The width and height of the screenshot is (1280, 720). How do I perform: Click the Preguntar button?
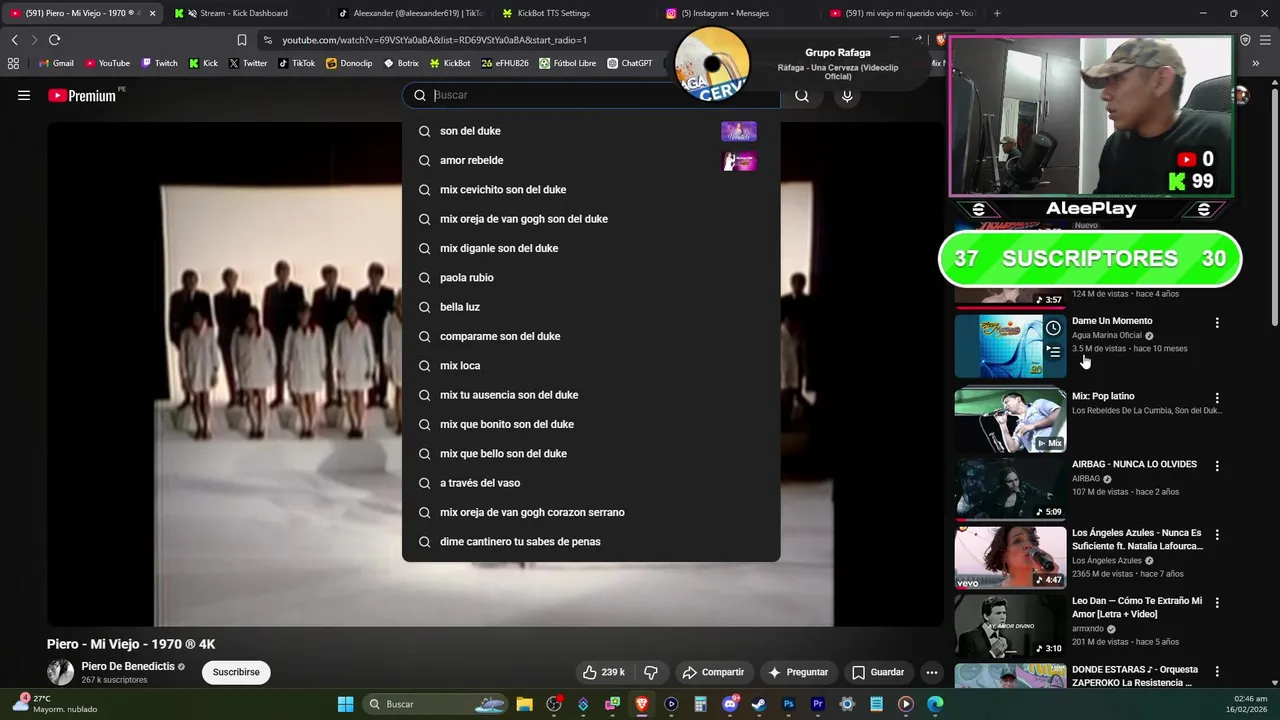(x=797, y=672)
